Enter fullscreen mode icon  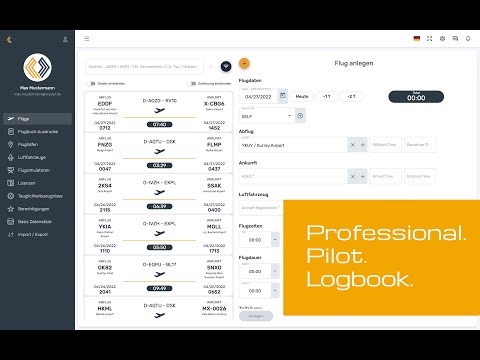pyautogui.click(x=430, y=39)
